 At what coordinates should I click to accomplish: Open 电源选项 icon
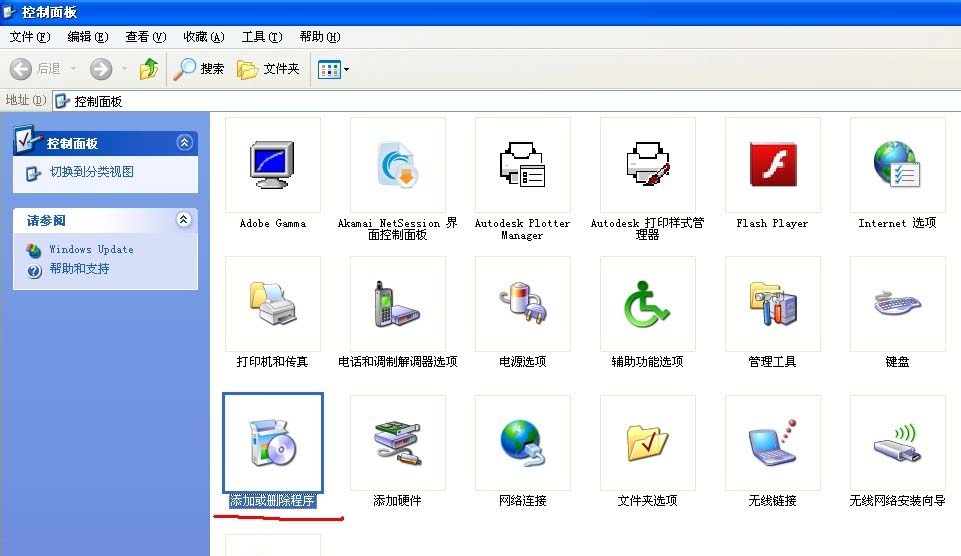pos(523,304)
